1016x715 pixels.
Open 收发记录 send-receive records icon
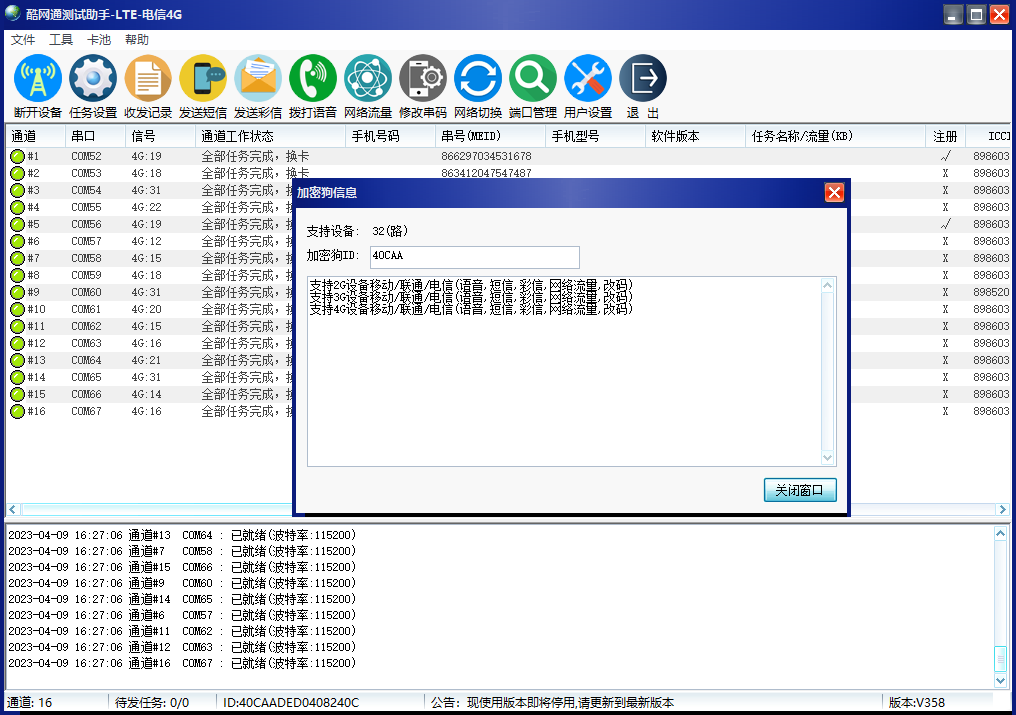tap(148, 78)
